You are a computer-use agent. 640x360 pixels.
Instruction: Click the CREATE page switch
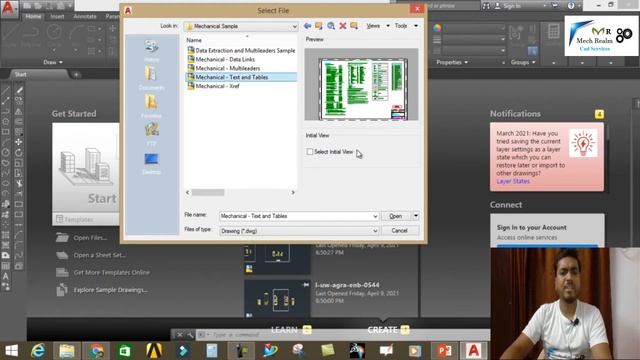[388, 330]
